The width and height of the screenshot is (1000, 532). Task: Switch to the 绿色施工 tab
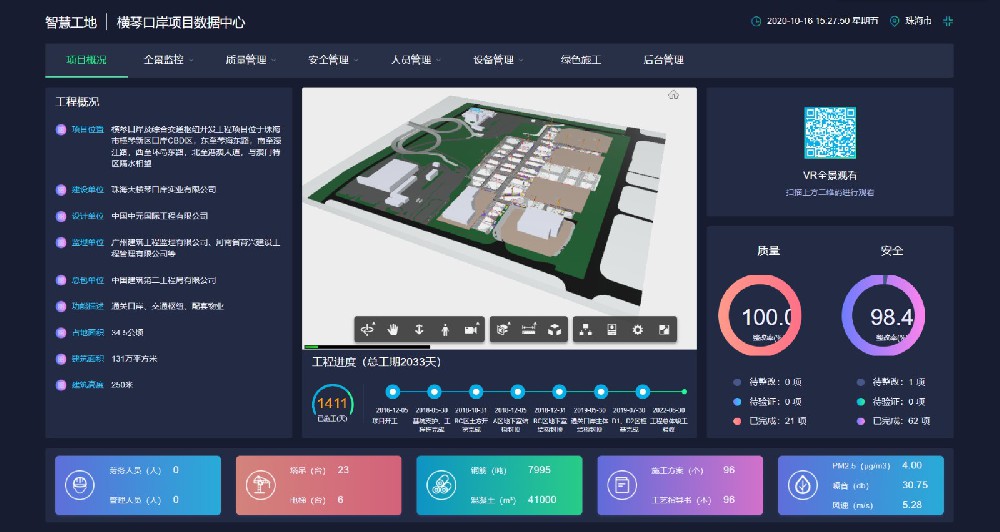[x=581, y=60]
